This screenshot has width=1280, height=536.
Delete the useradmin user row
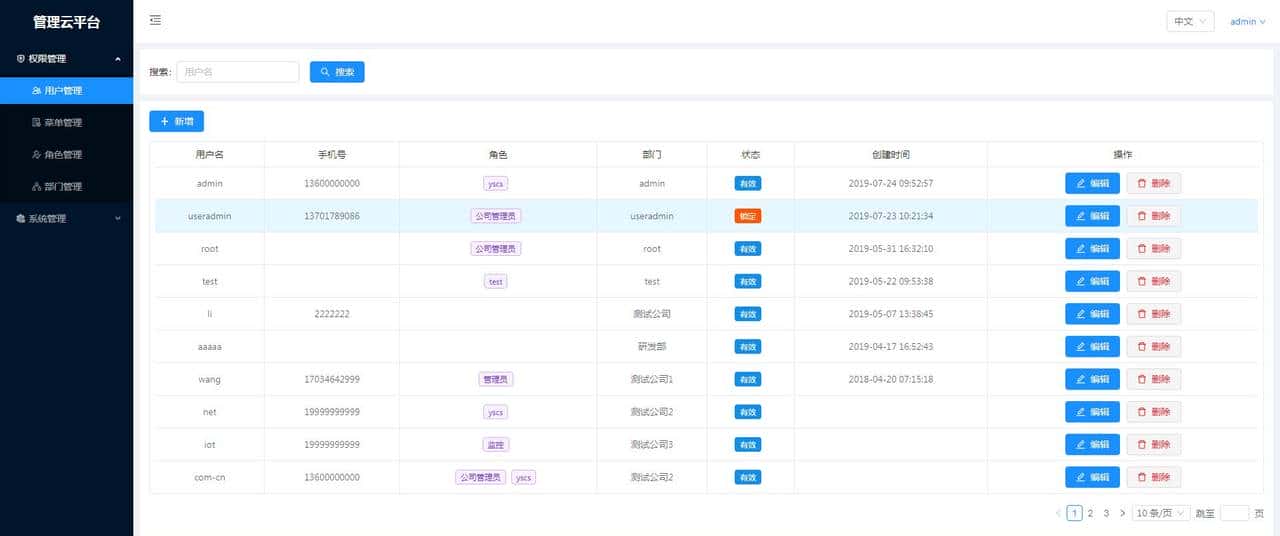click(x=1153, y=216)
